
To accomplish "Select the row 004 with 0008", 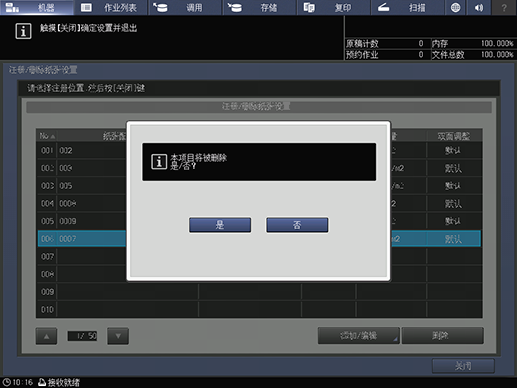I will 259,203.
